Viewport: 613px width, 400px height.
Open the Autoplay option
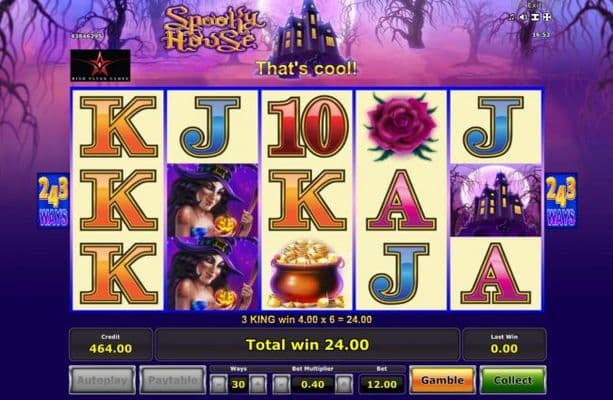[102, 380]
